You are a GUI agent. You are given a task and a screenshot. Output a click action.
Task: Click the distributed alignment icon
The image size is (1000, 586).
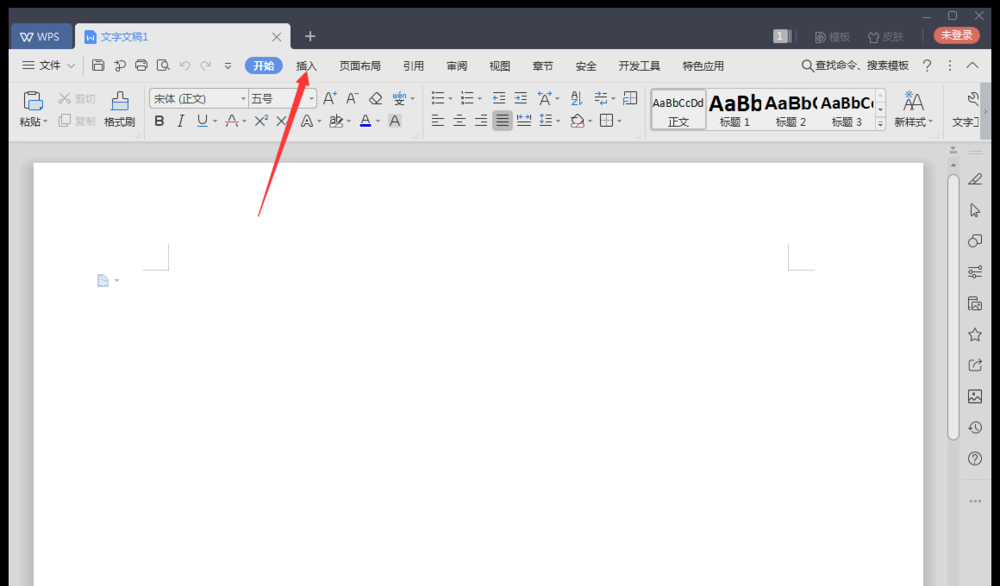click(524, 121)
